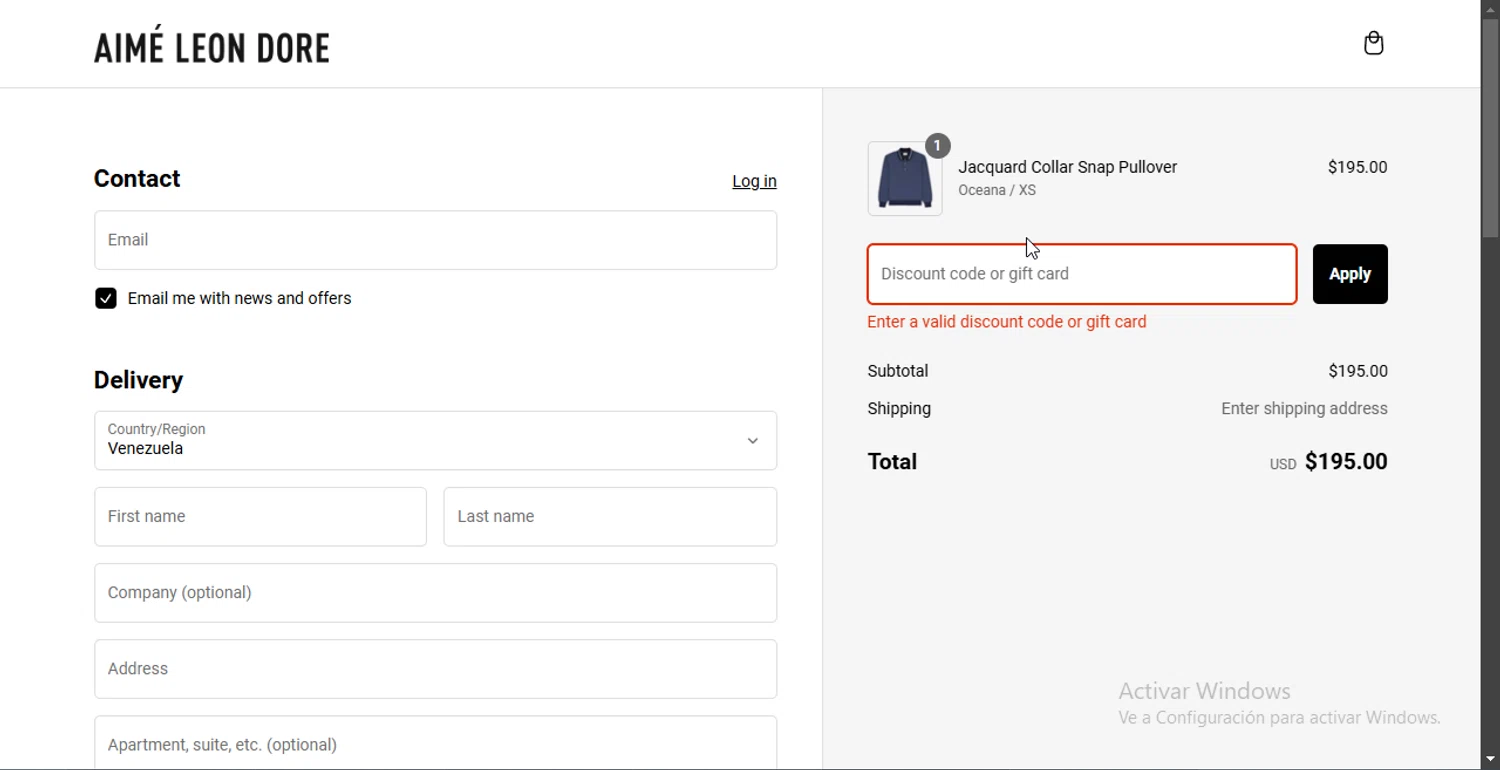This screenshot has width=1500, height=770.
Task: Click the page vertical scrollbar thumb
Action: click(x=1491, y=128)
